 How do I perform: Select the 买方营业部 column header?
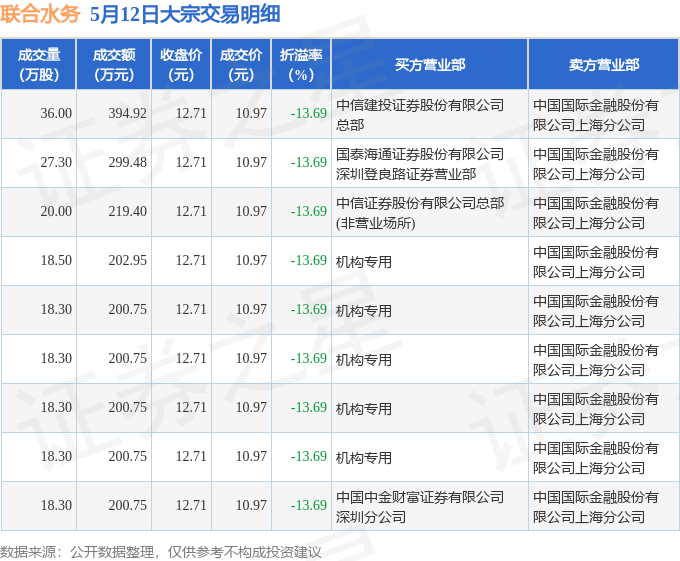(430, 65)
